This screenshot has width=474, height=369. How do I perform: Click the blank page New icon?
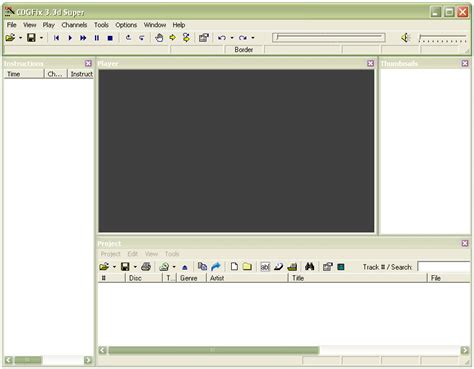click(x=234, y=267)
